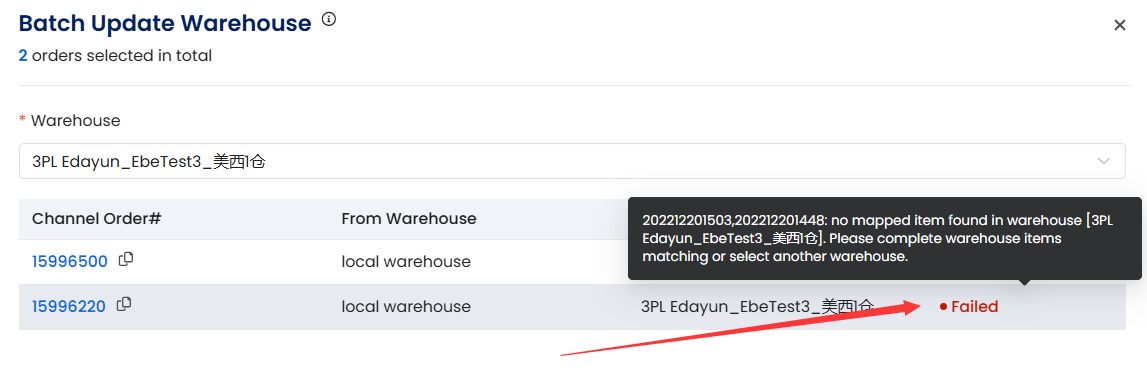This screenshot has width=1147, height=386.
Task: Click the orders selected in total text
Action: click(x=122, y=56)
